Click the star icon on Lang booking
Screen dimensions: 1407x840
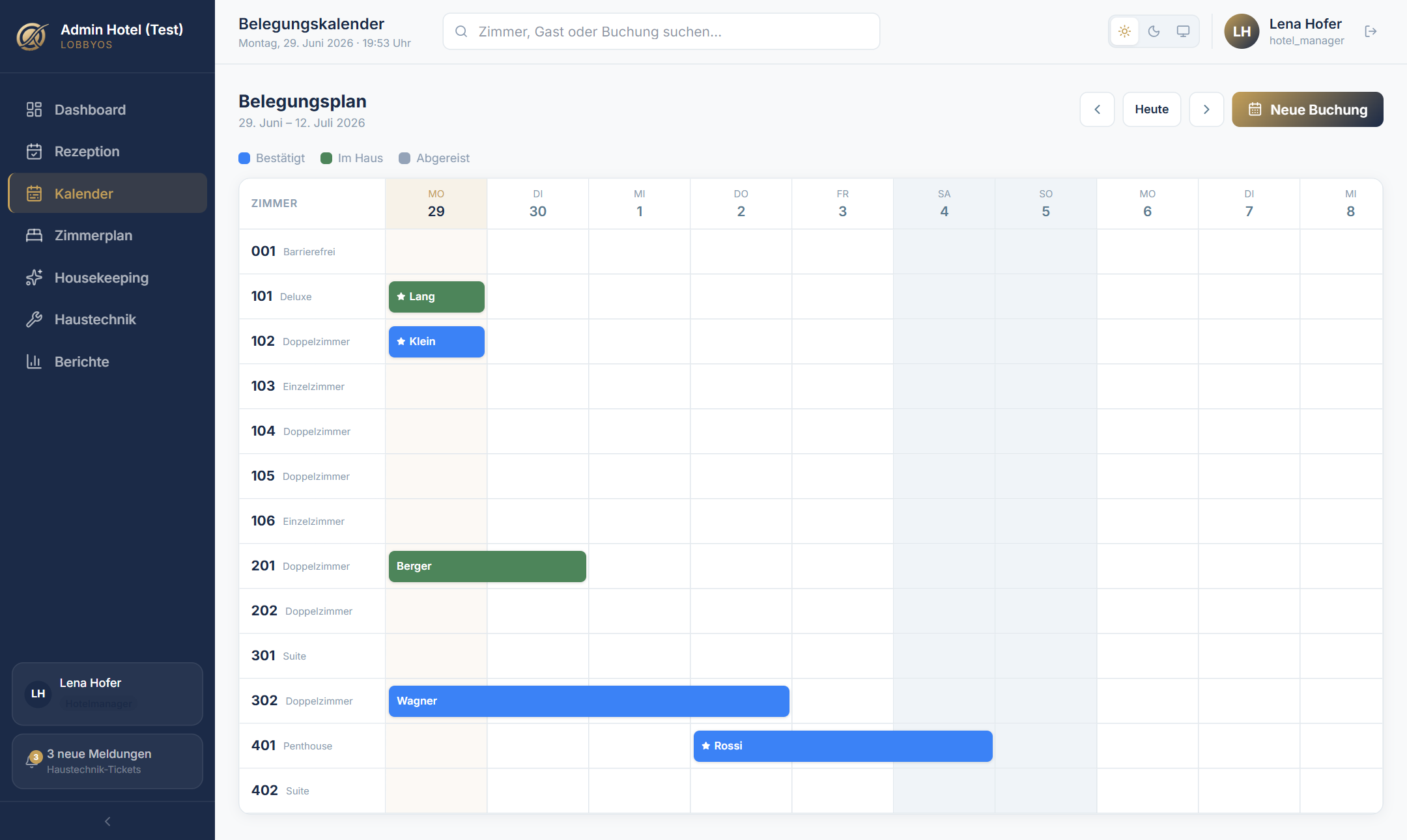point(401,296)
